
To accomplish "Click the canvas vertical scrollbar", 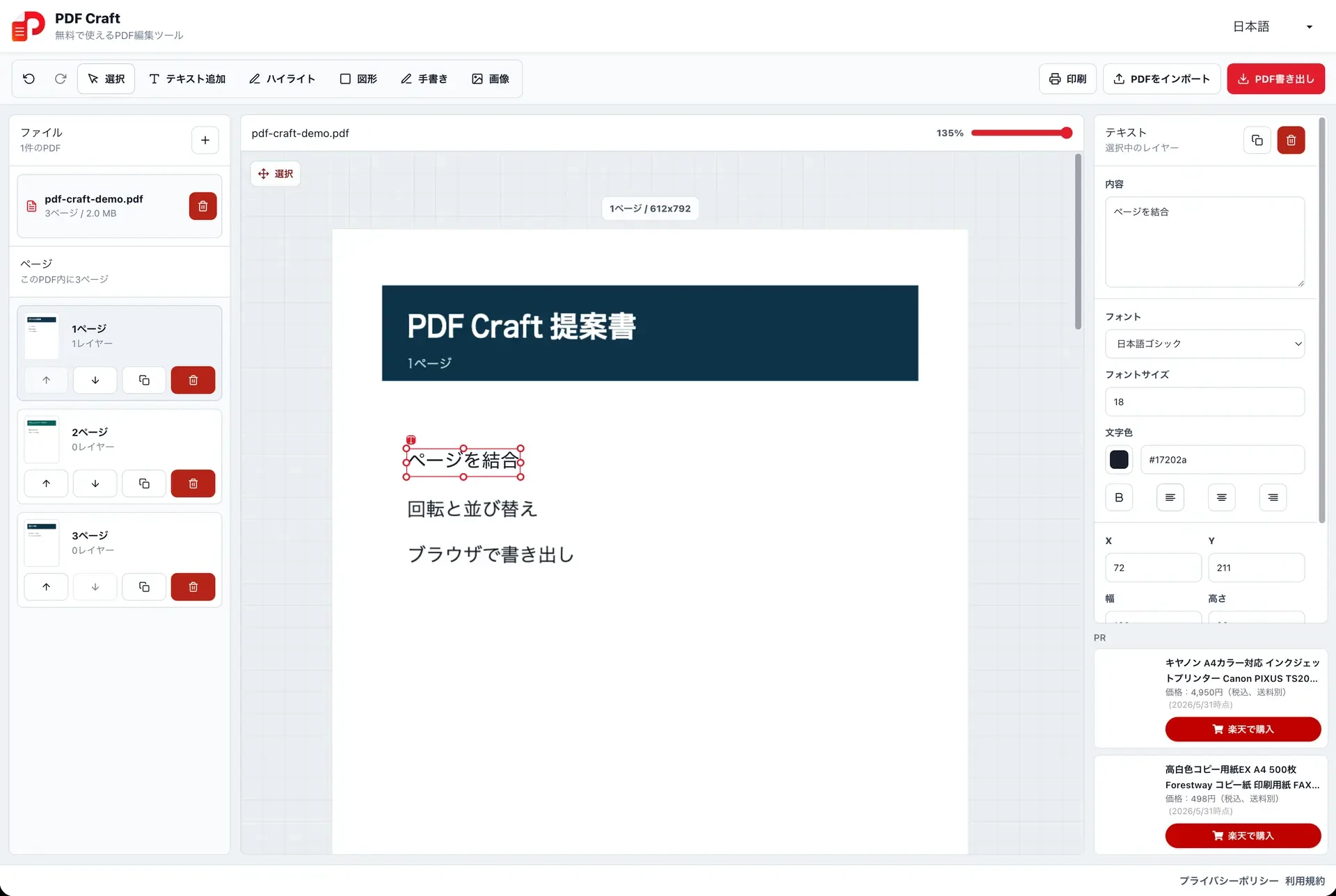I will click(1078, 241).
